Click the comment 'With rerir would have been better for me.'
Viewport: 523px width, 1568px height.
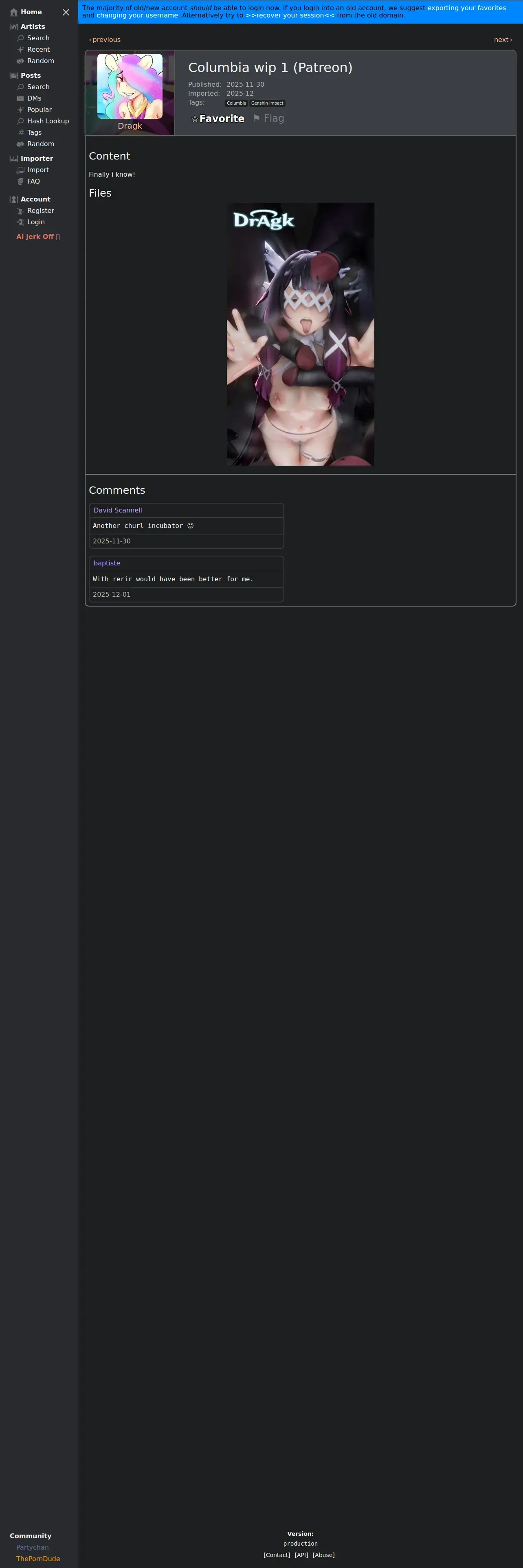coord(173,579)
